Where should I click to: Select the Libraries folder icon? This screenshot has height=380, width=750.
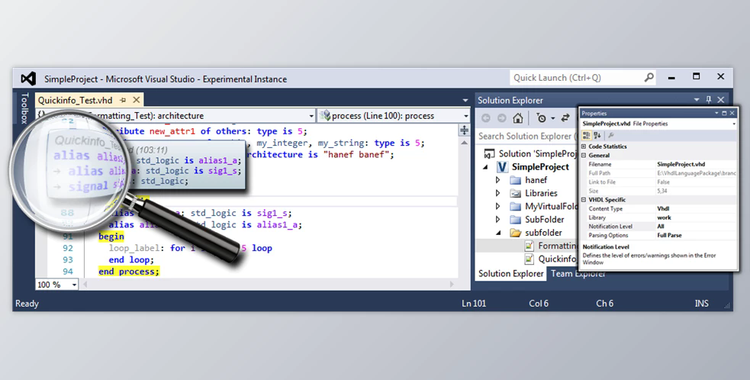[x=515, y=193]
